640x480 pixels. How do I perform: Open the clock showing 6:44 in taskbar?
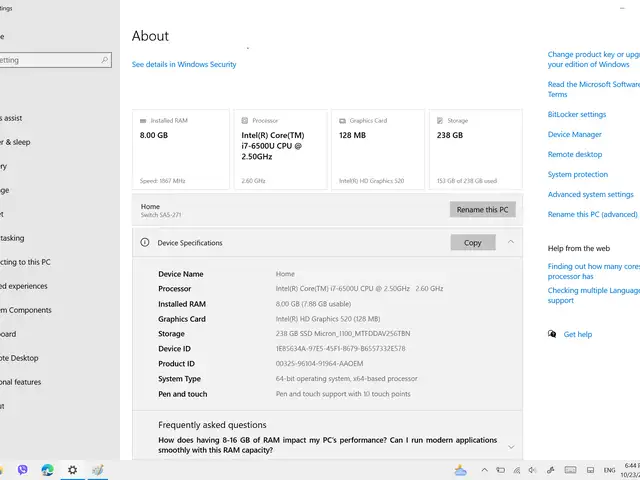632,470
